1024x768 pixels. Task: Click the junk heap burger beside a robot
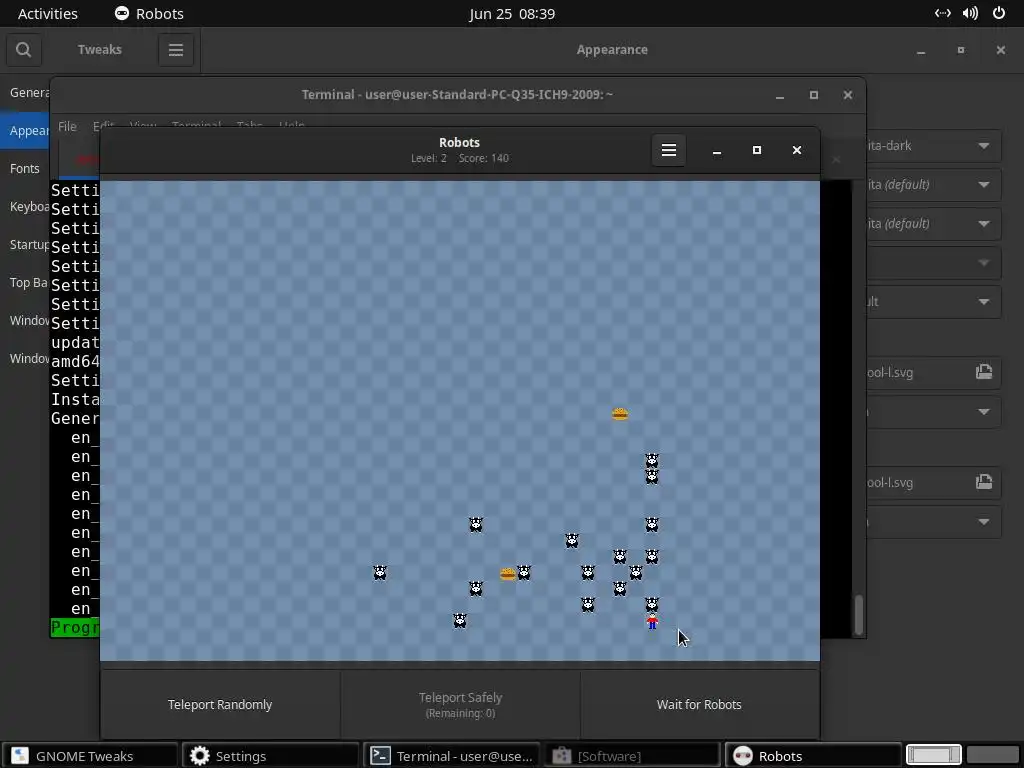tap(508, 573)
